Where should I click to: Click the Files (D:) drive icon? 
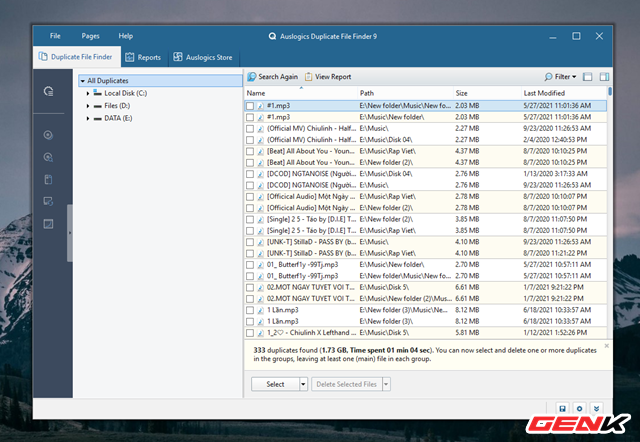97,106
